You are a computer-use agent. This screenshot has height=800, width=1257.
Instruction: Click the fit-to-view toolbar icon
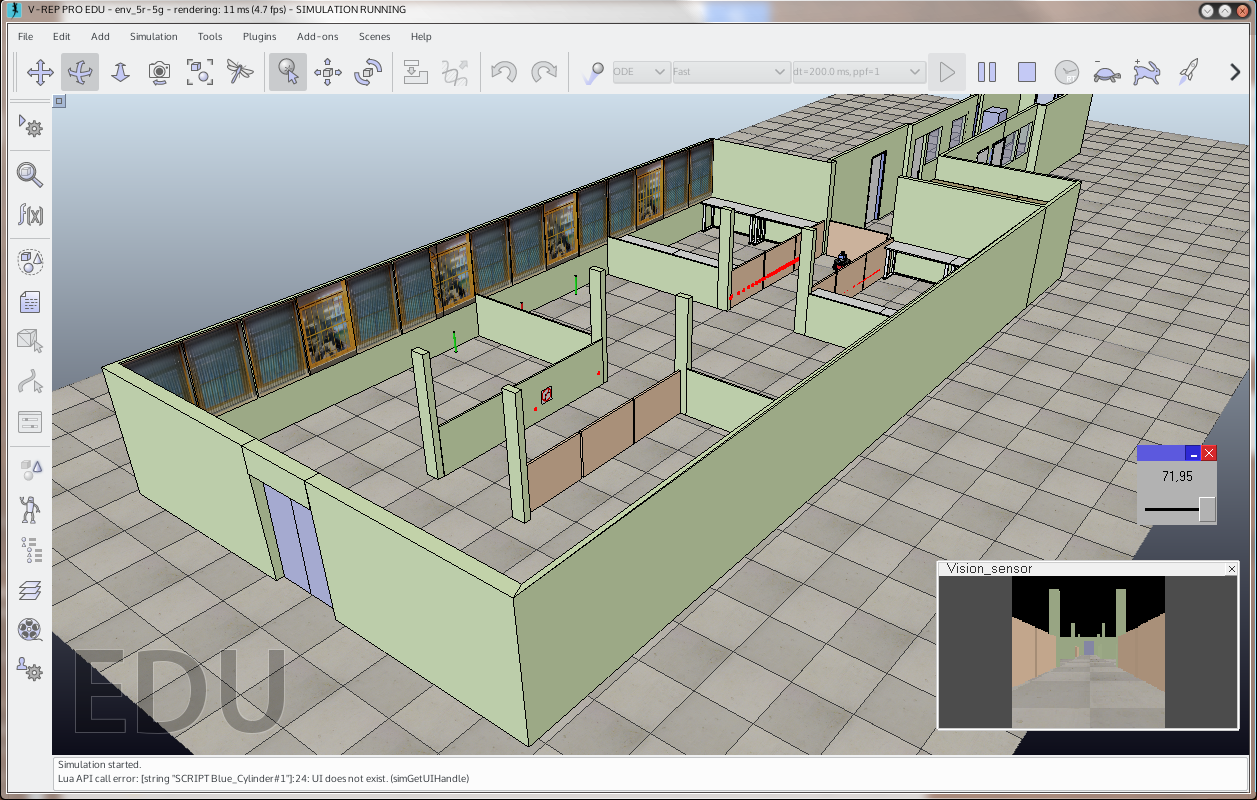click(x=200, y=72)
